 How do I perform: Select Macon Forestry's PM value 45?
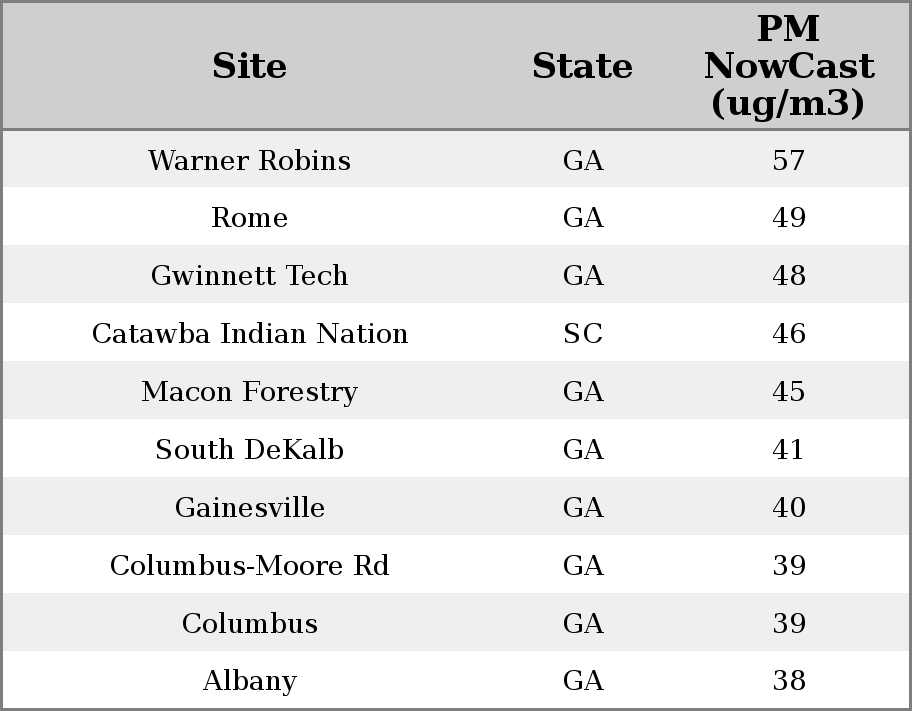(788, 392)
